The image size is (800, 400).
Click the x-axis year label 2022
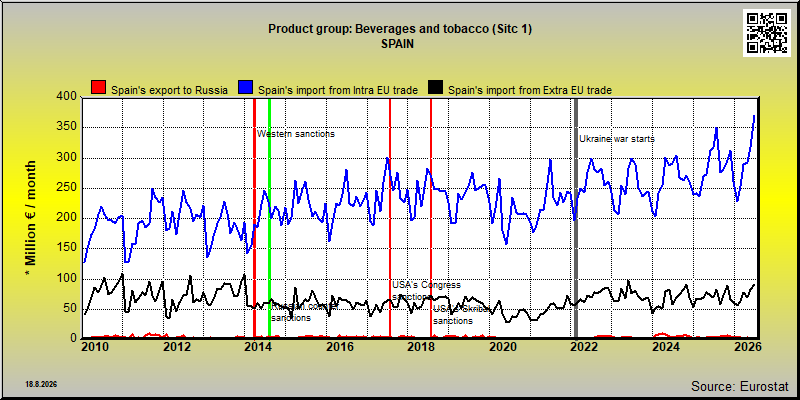(x=584, y=347)
